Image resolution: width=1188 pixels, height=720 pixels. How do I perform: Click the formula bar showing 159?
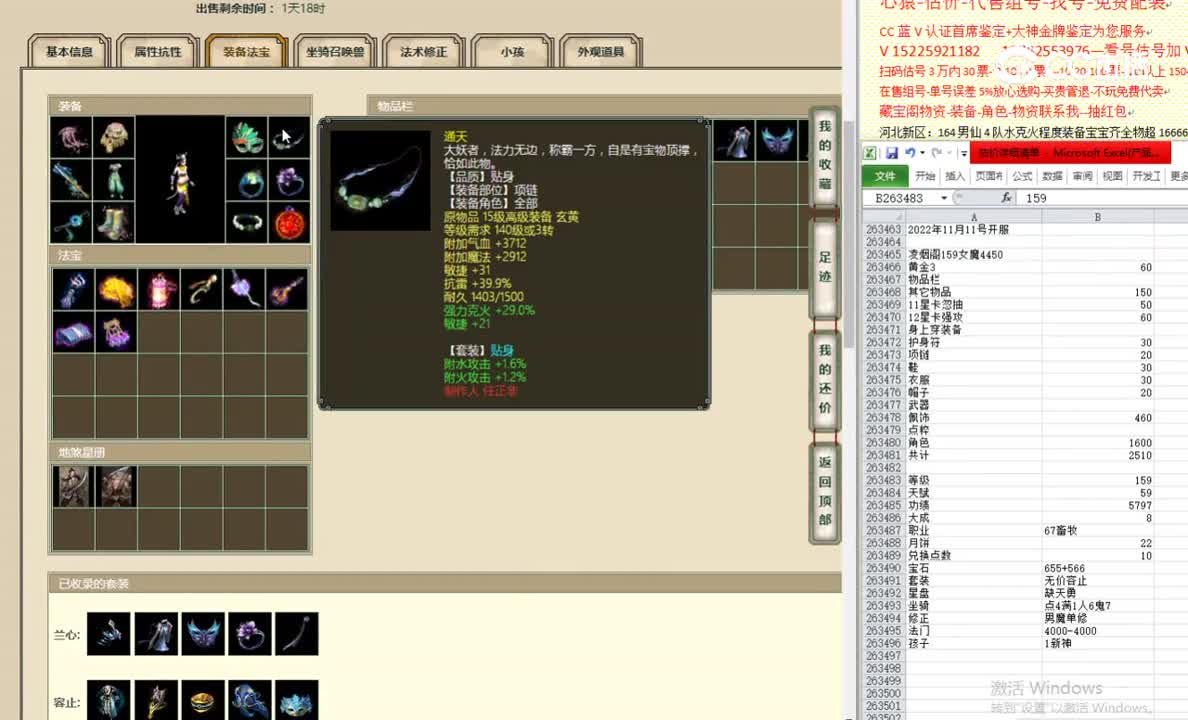[1103, 198]
